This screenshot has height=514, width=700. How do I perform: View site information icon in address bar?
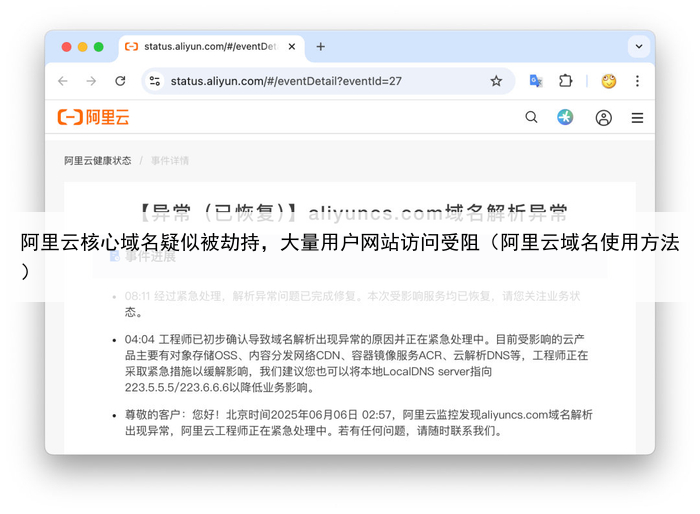tap(154, 81)
